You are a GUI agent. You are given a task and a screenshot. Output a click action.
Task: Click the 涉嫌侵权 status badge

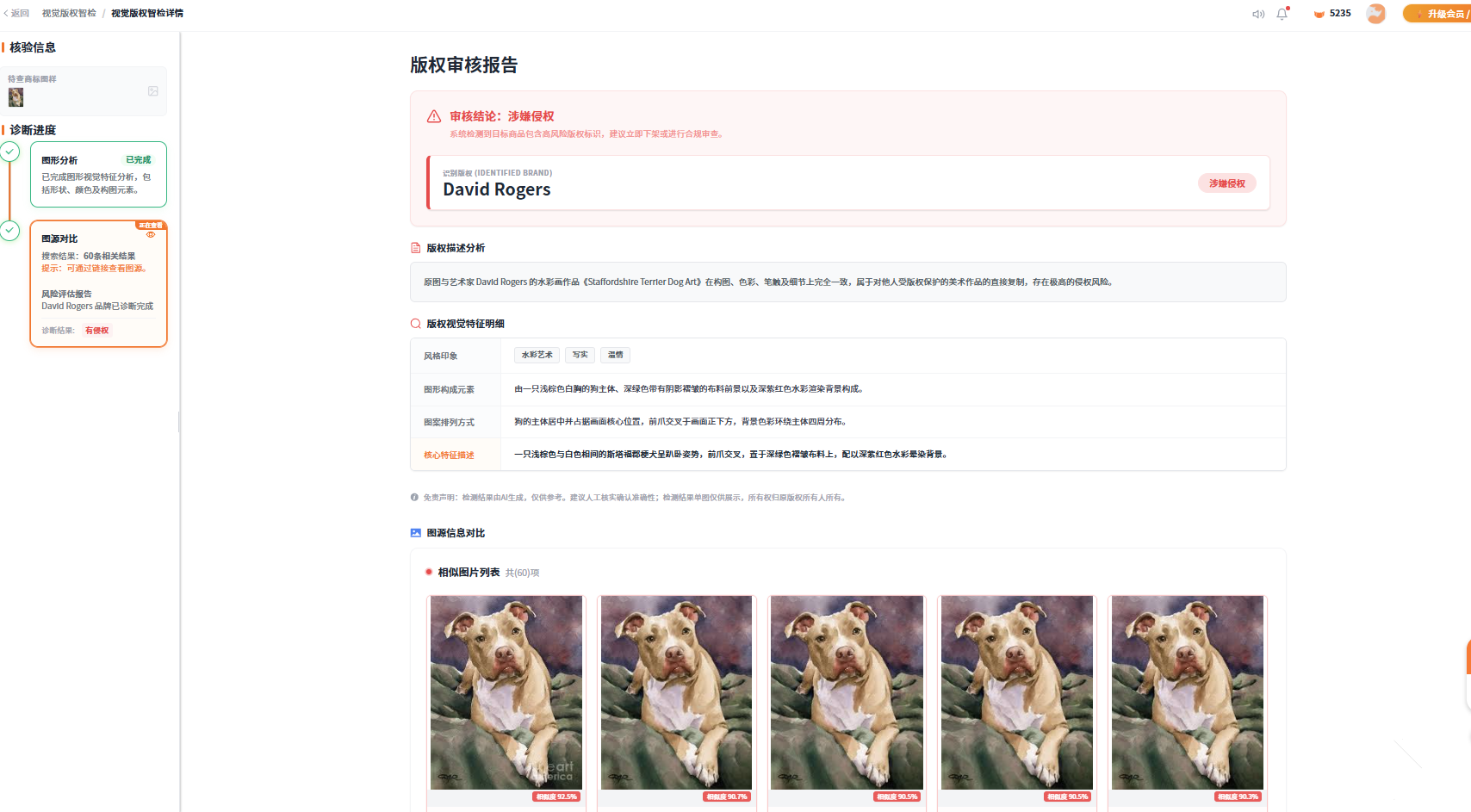click(x=1227, y=183)
